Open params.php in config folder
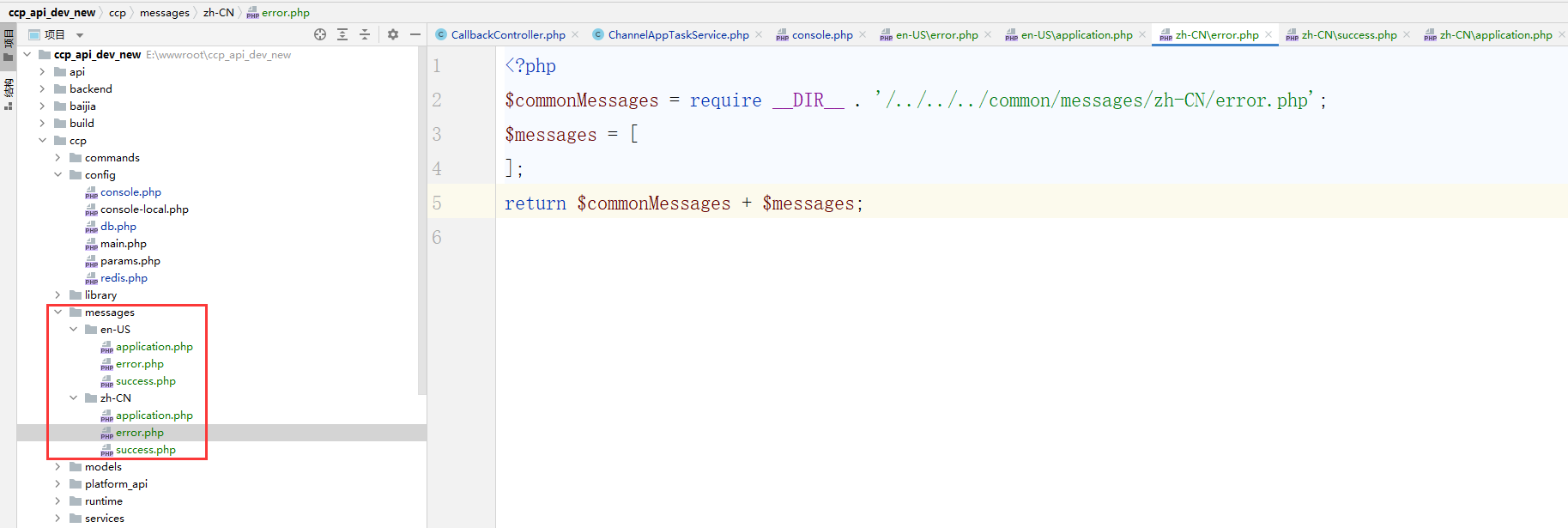This screenshot has height=528, width=1568. (130, 260)
